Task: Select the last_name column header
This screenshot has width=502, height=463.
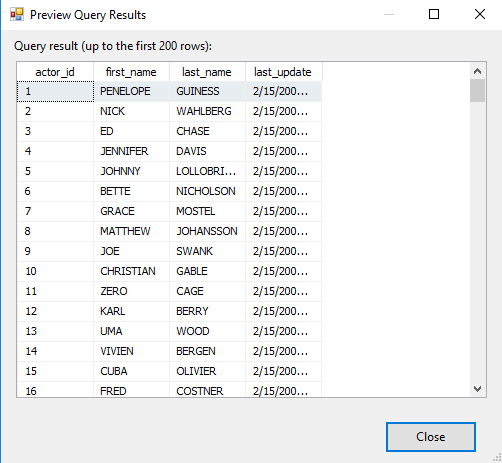Action: pyautogui.click(x=207, y=72)
